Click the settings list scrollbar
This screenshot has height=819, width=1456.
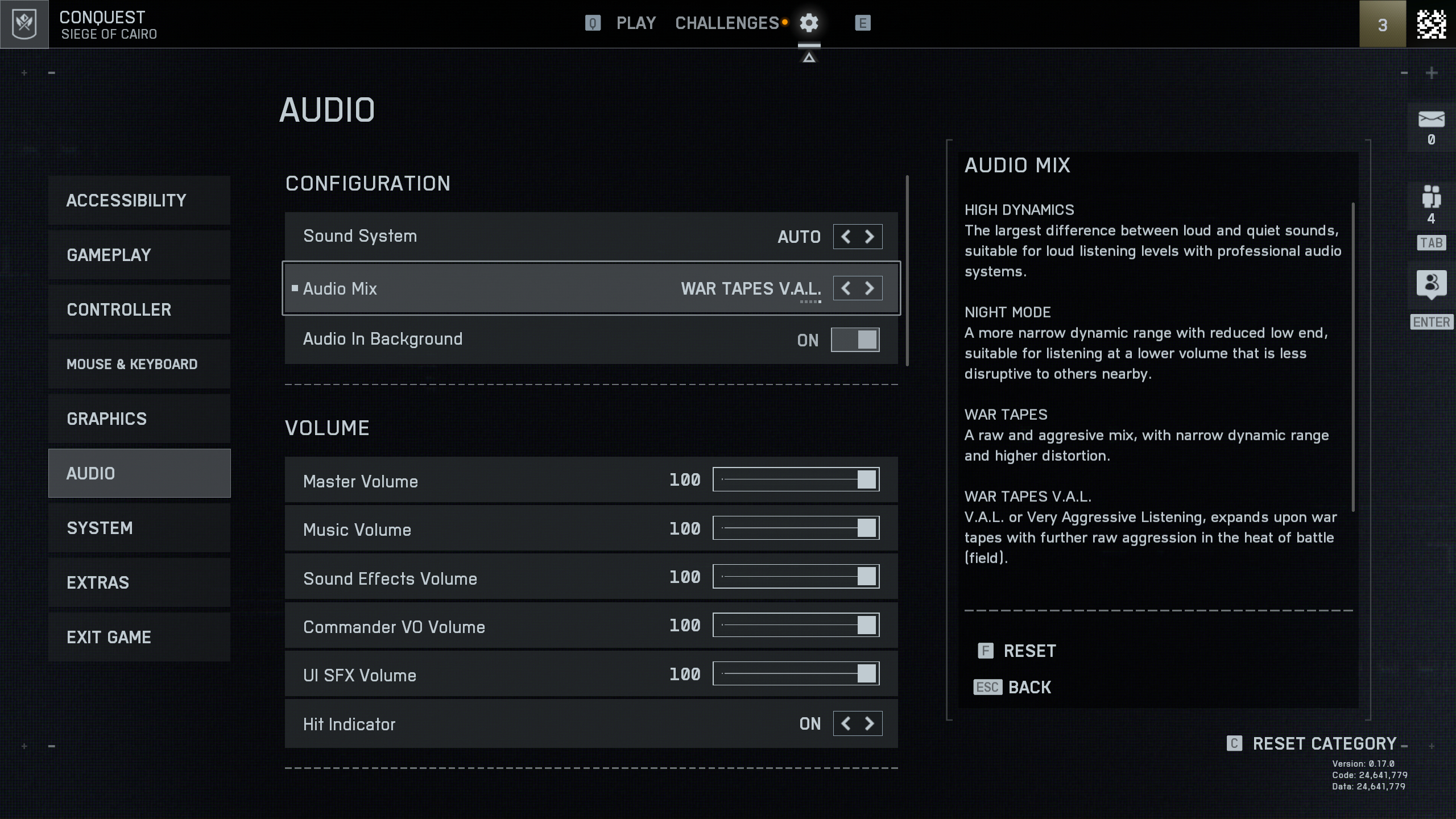coord(907,271)
